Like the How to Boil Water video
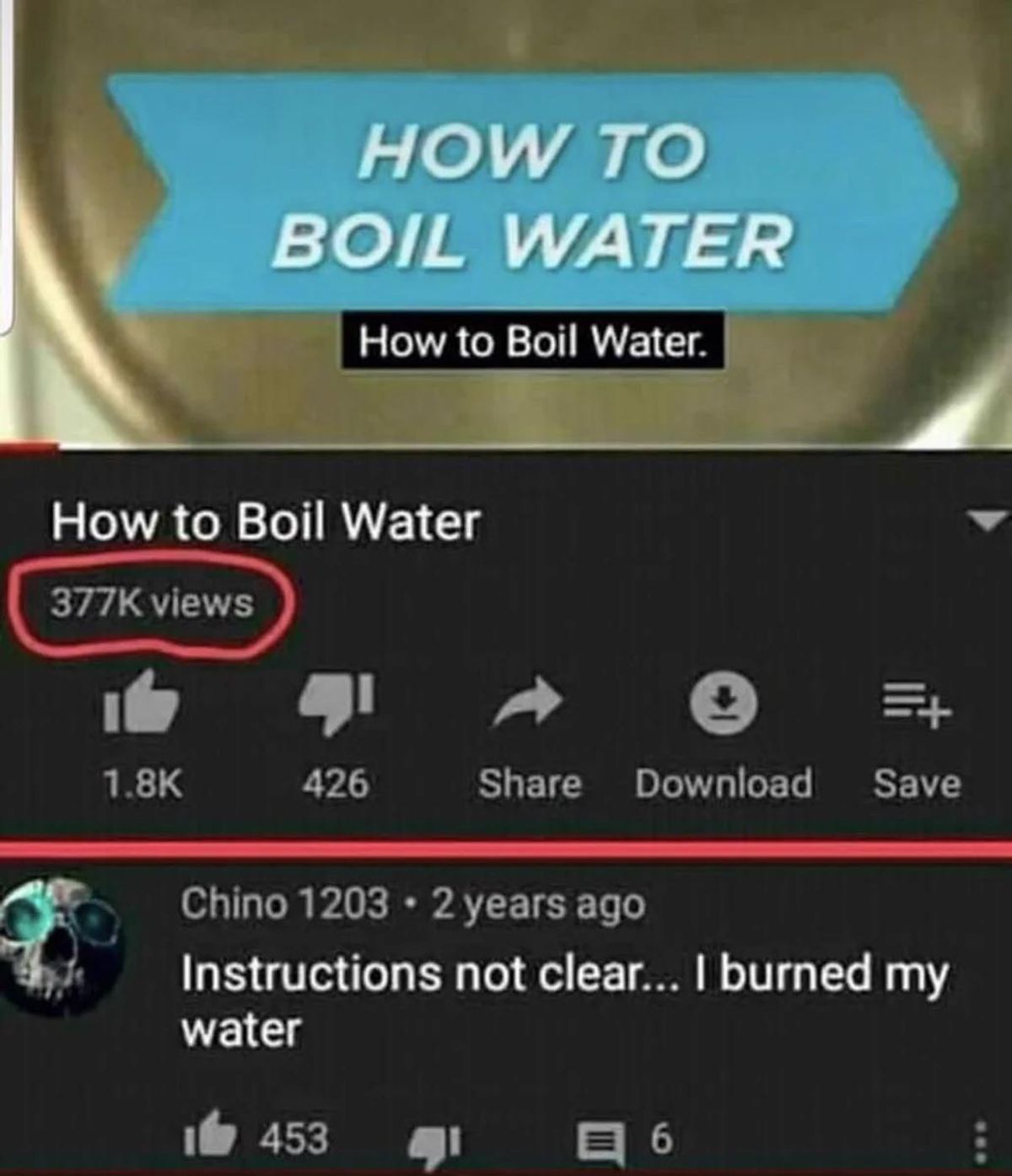This screenshot has width=1012, height=1176. point(141,702)
